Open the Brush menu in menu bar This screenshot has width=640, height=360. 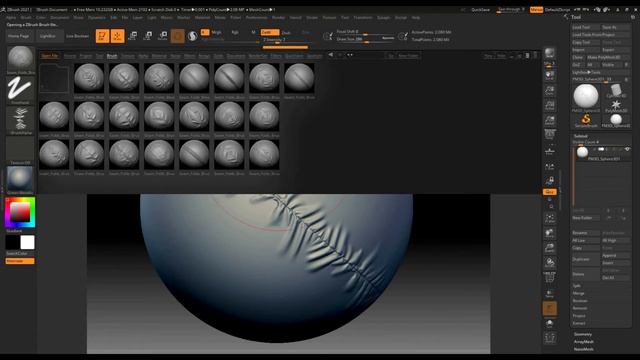point(26,18)
